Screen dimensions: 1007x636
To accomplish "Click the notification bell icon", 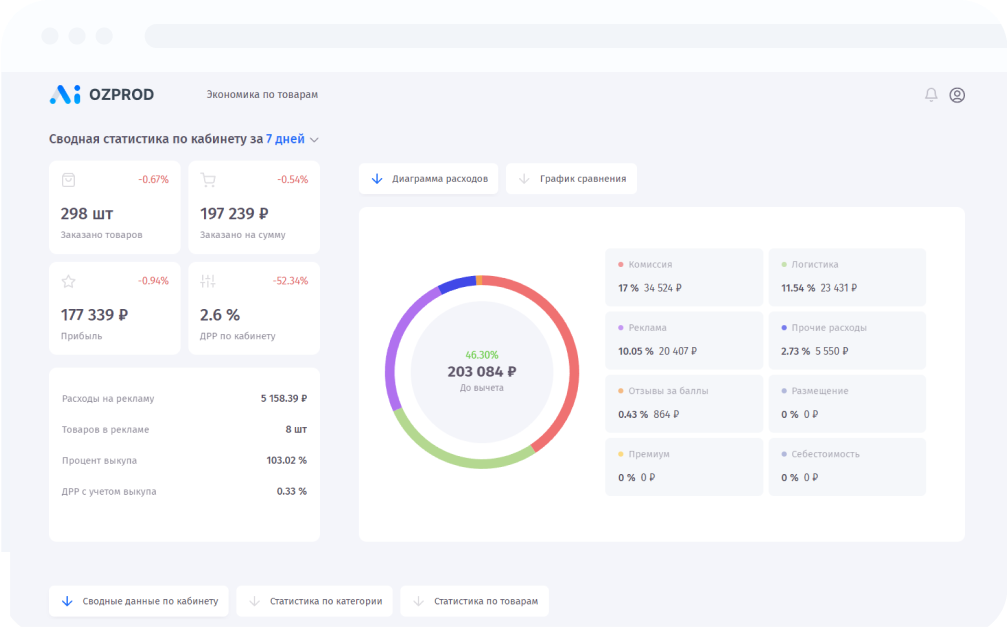I will click(931, 95).
